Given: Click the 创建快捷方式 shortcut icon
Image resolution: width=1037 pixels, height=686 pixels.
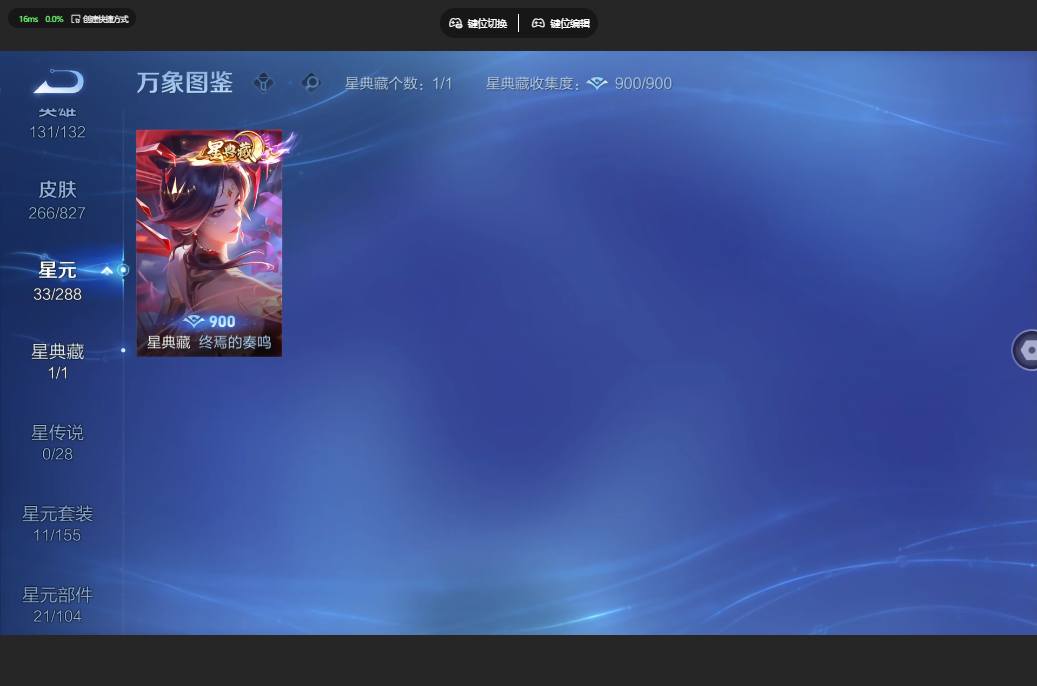Looking at the screenshot, I should [x=75, y=19].
